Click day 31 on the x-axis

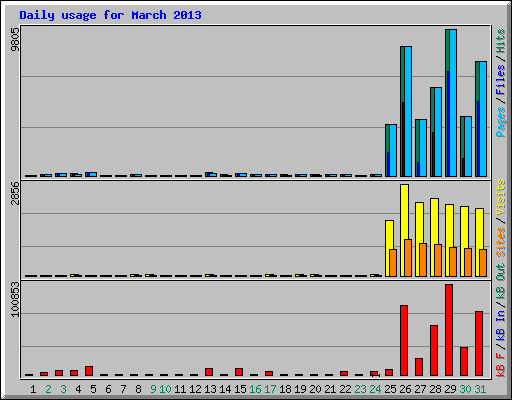point(480,389)
